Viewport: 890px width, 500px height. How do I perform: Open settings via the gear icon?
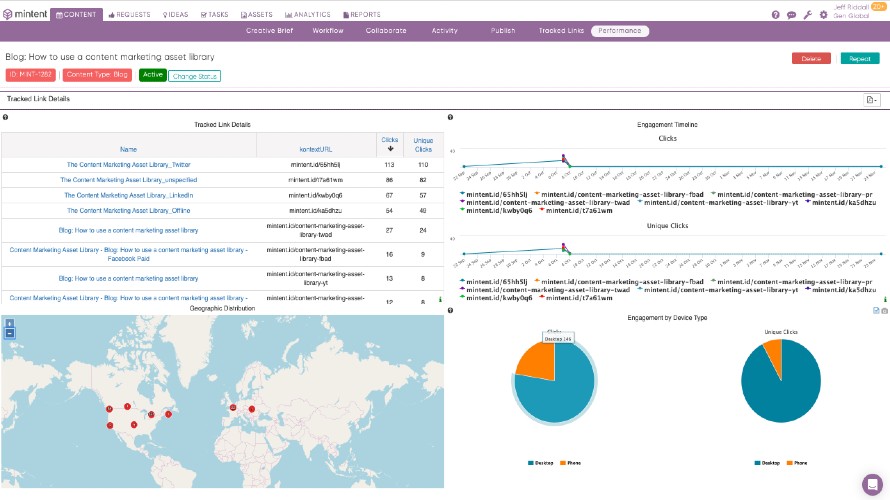pyautogui.click(x=823, y=15)
